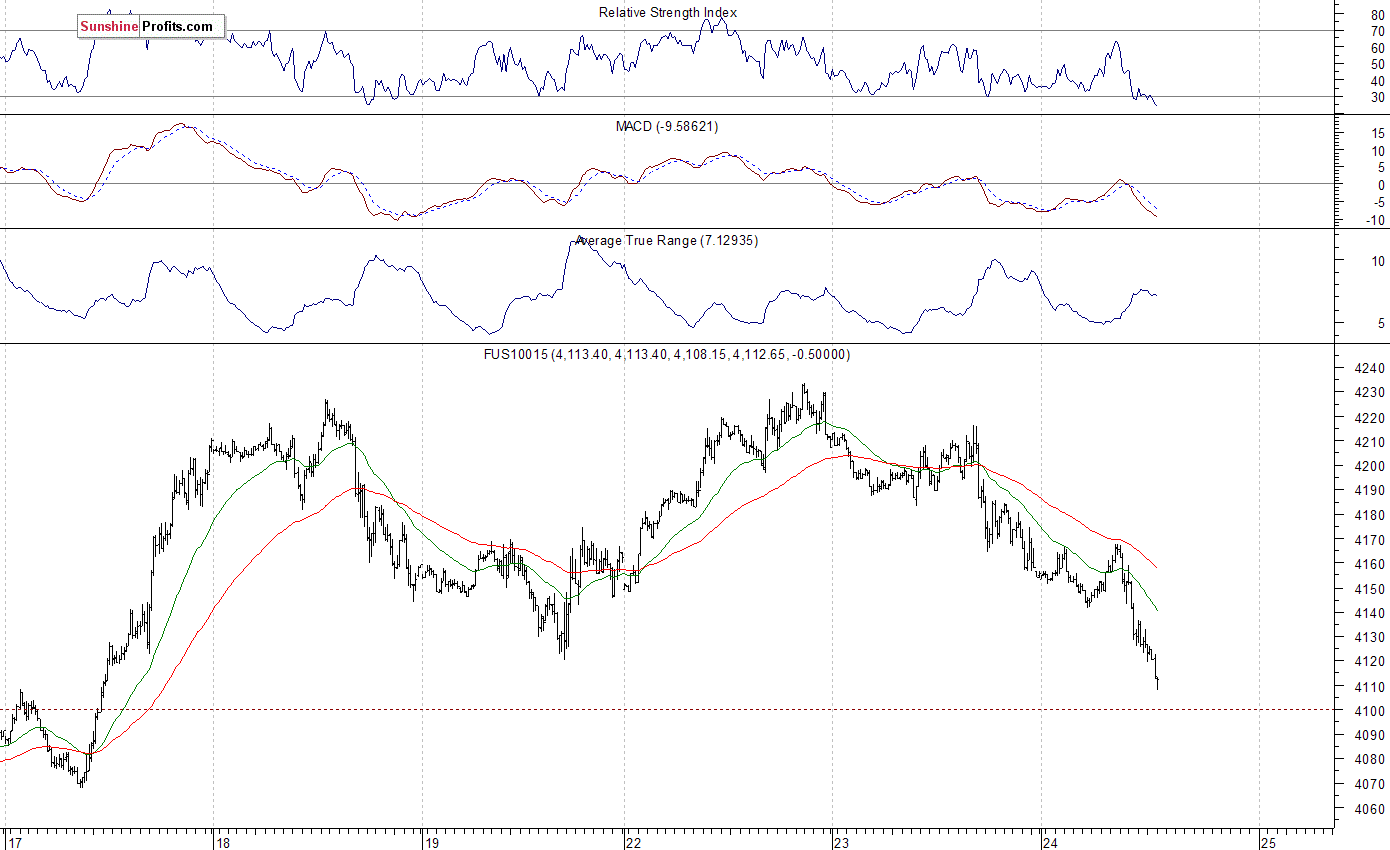1390x850 pixels.
Task: Click the 4100 price axis label
Action: [x=1369, y=711]
